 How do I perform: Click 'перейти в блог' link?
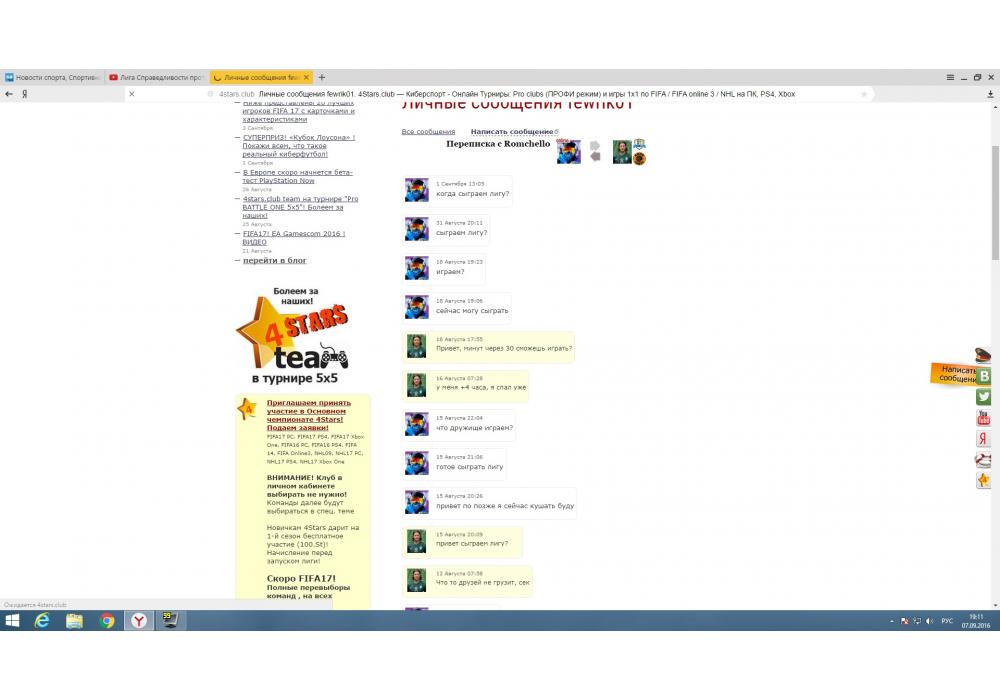(x=274, y=260)
